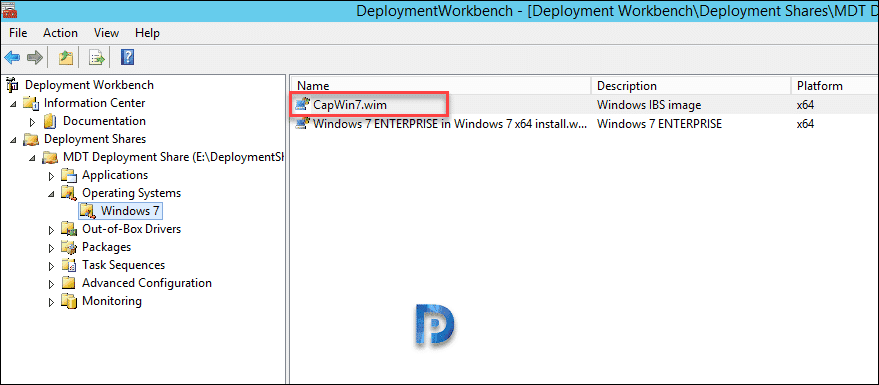
Task: Expand the Monitoring node
Action: click(52, 301)
